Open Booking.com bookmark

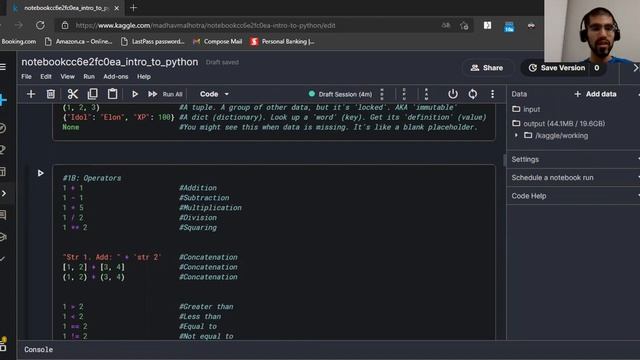click(x=18, y=42)
